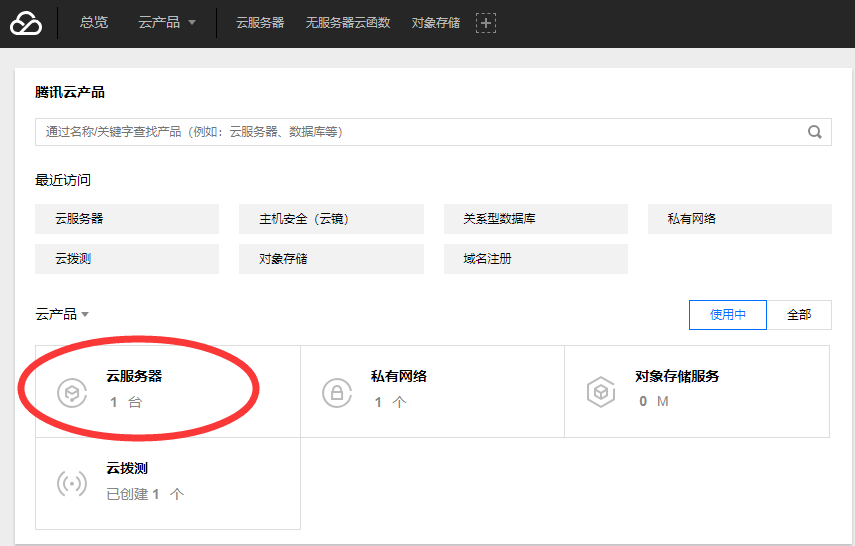Click the 对象存储服务 card cube icon

(x=601, y=392)
